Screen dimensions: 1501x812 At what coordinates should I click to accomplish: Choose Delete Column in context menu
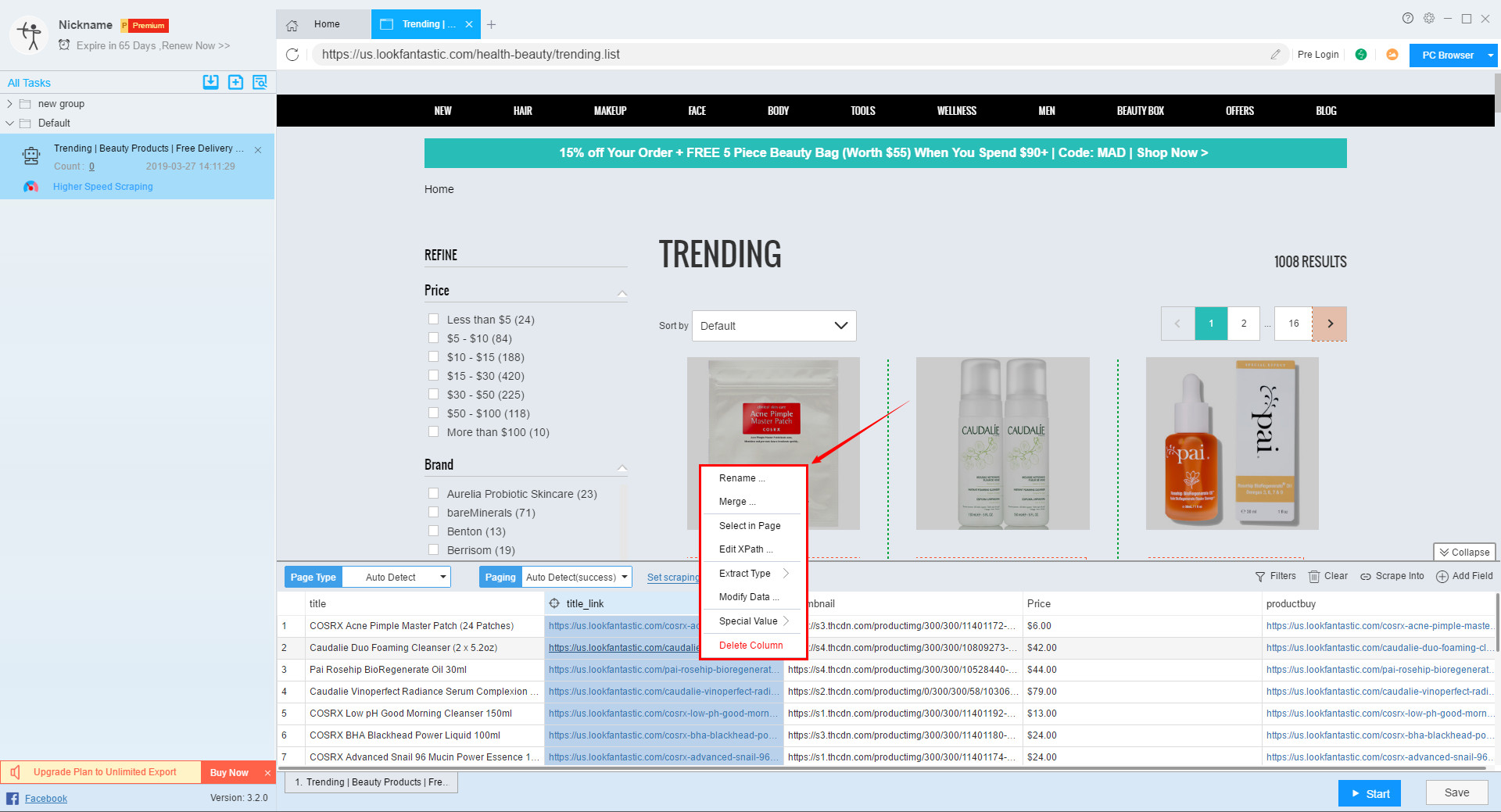[754, 646]
